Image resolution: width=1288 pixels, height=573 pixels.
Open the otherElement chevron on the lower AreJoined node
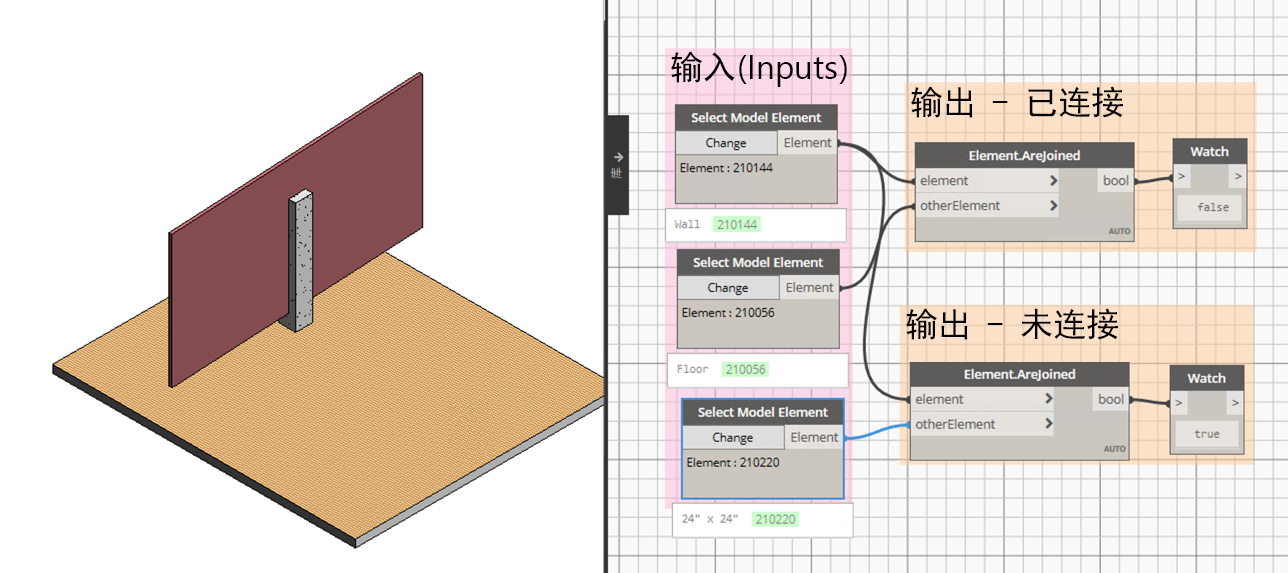coord(1049,424)
